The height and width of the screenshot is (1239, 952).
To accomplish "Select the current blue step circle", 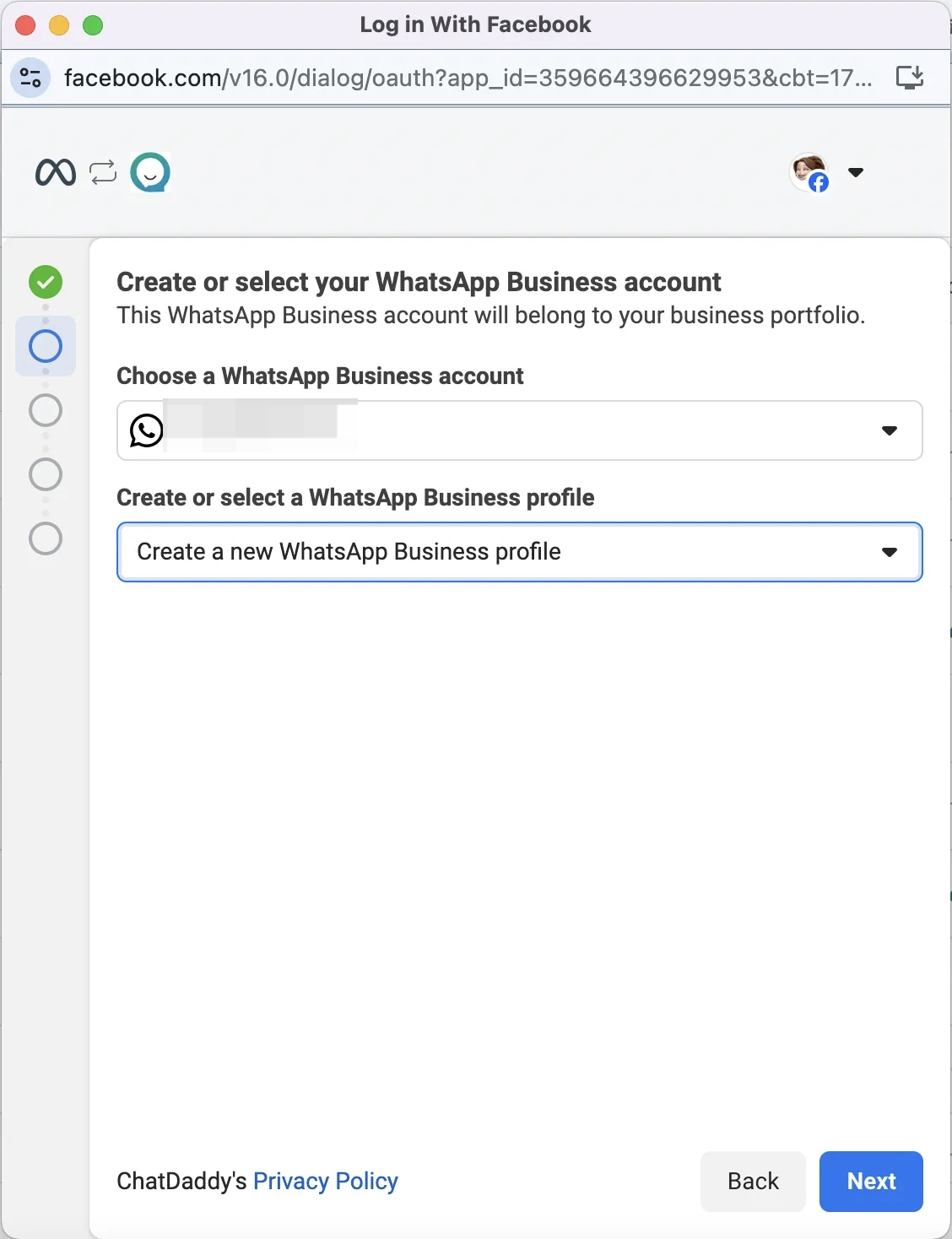I will (x=46, y=346).
